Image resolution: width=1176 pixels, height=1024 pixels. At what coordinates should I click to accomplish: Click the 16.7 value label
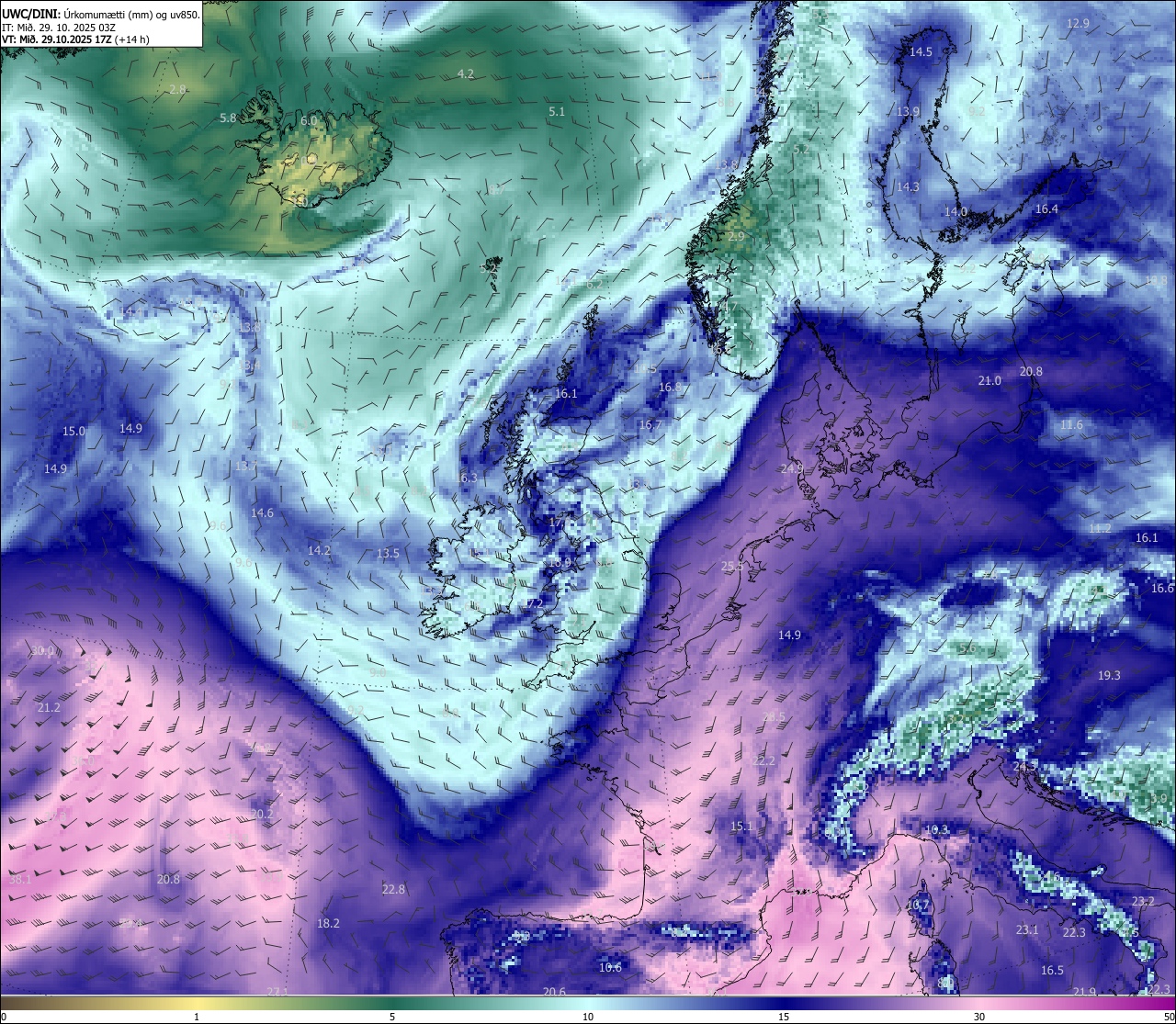click(650, 425)
